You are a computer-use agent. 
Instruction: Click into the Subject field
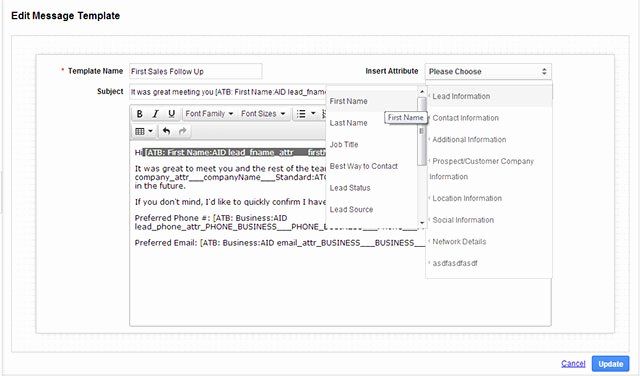pos(228,92)
